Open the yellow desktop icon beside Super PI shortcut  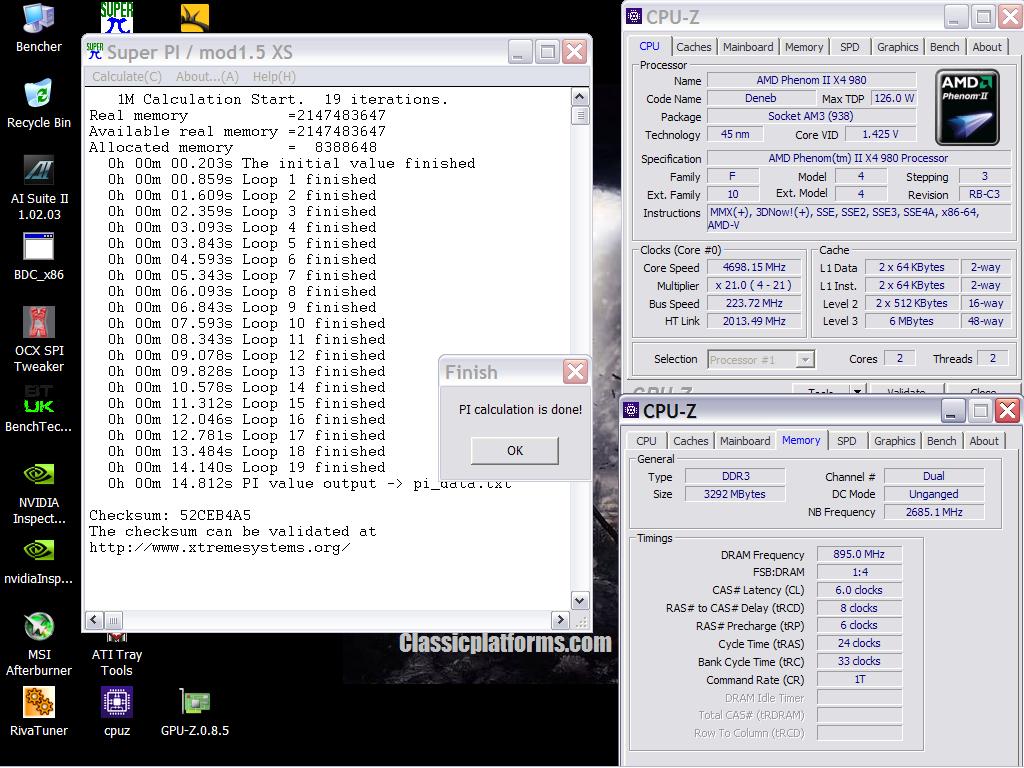pos(195,18)
